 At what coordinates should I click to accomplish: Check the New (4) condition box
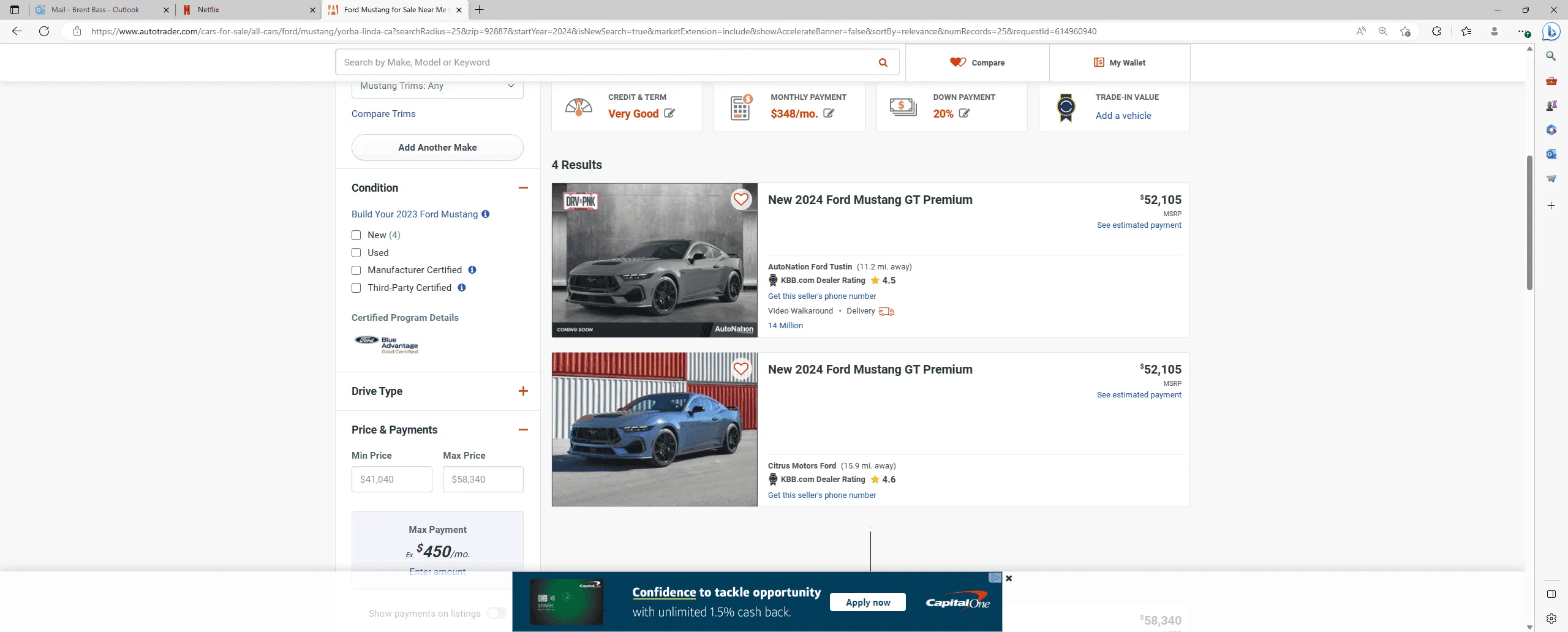356,235
